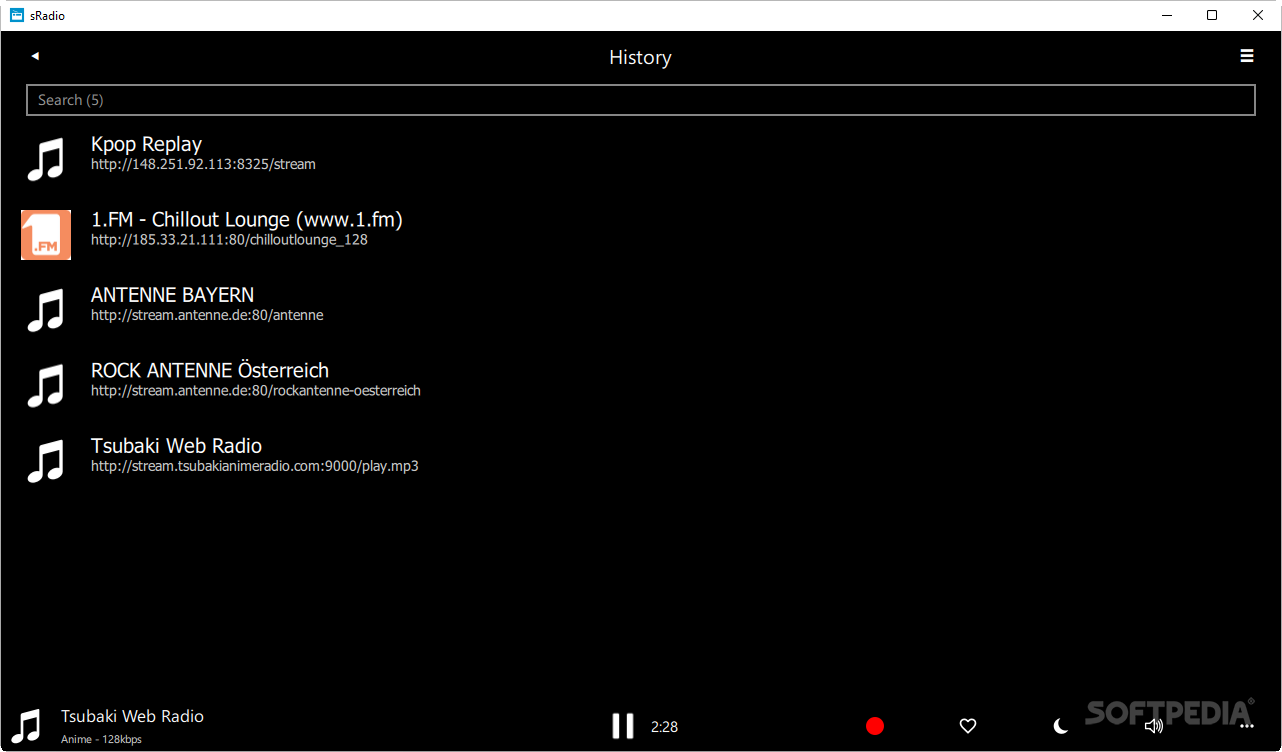Open the hamburger menu in the header

pos(1246,56)
